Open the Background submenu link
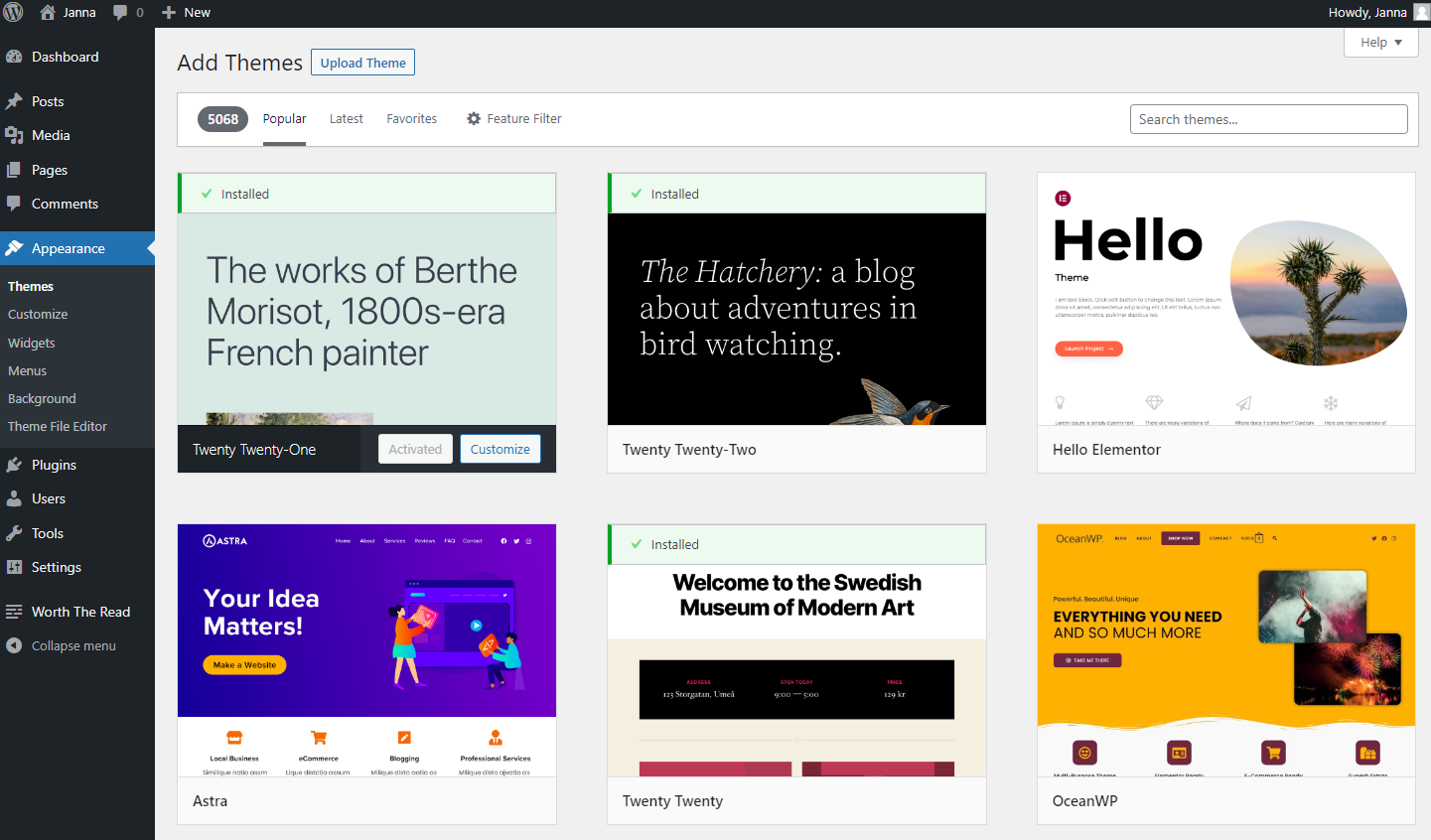 tap(42, 398)
